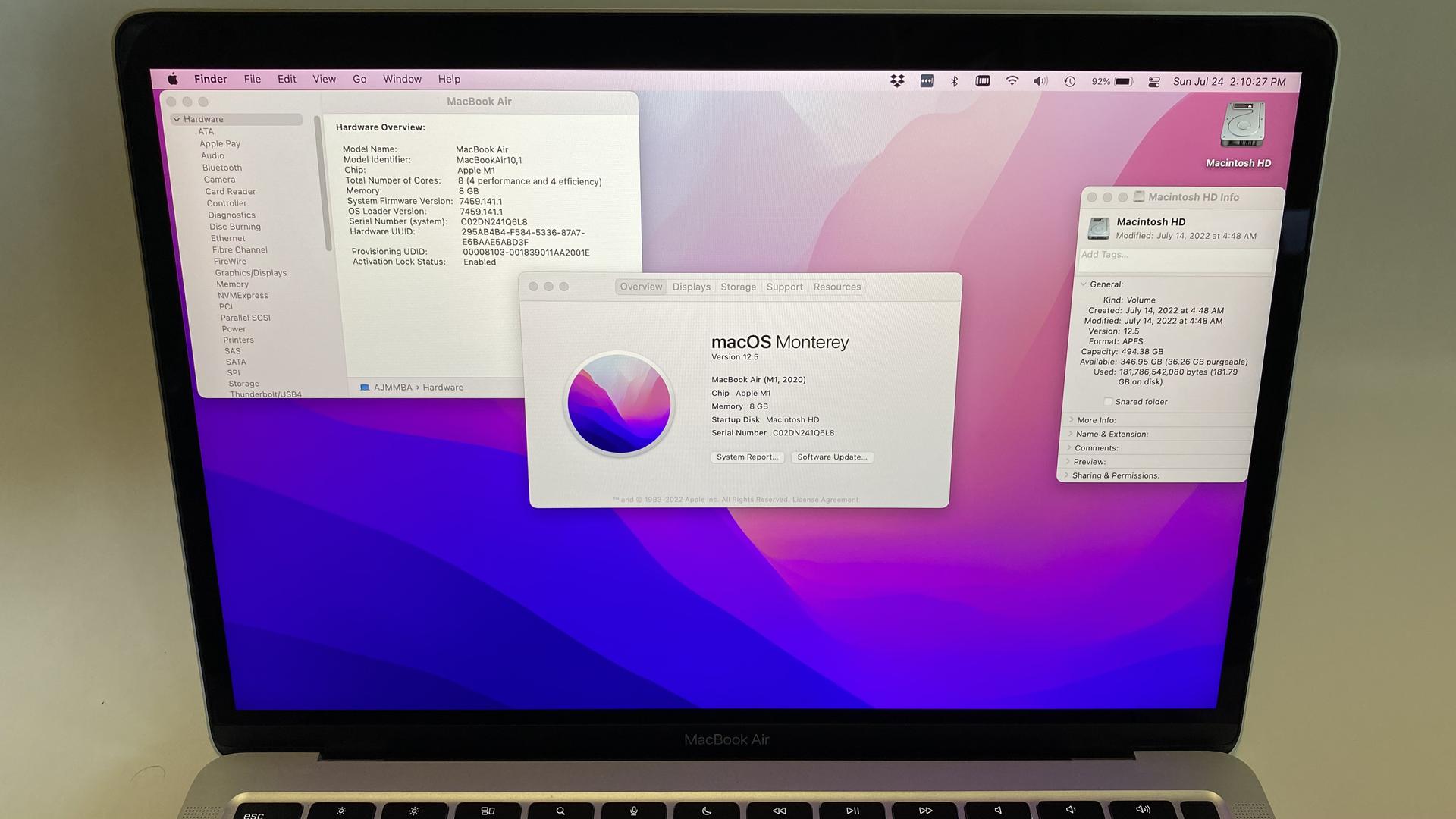Select Power in the sidebar

click(234, 329)
